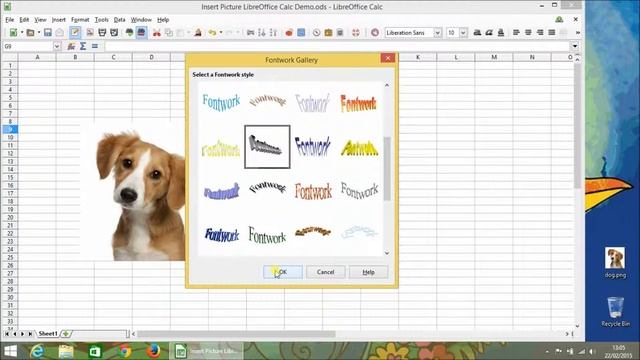Click the Undo arrow icon
The width and height of the screenshot is (640, 360).
tap(212, 33)
